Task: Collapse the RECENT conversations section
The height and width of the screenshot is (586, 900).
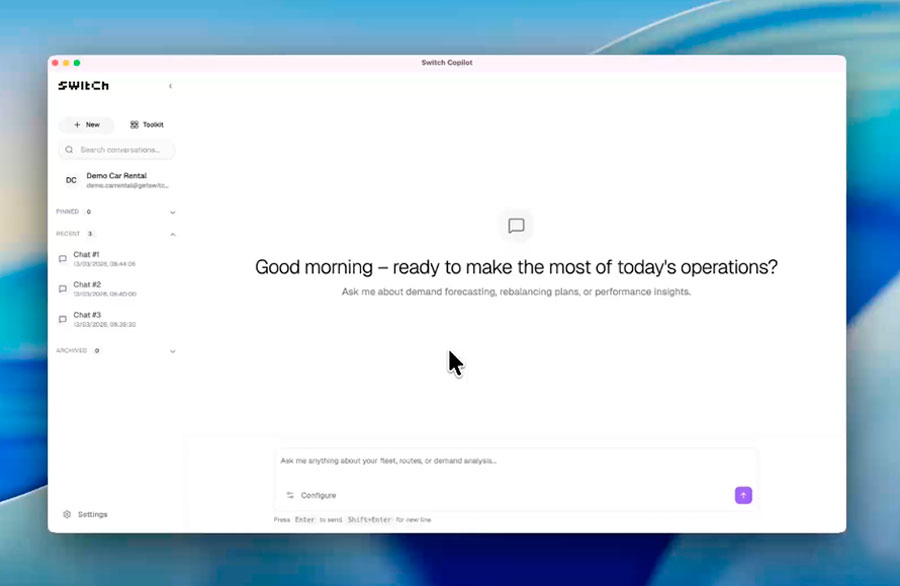Action: [172, 233]
